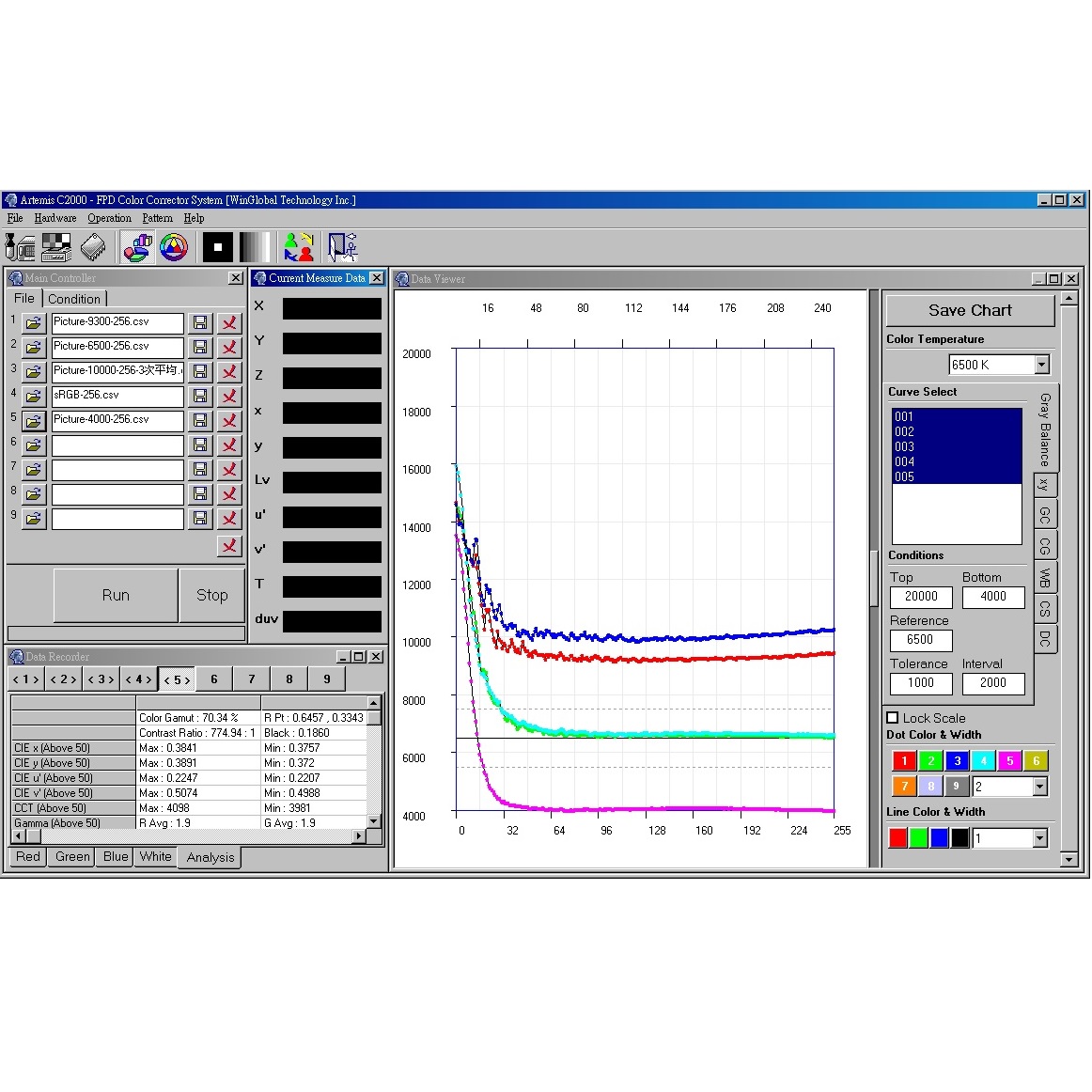Open the File menu
This screenshot has width=1092, height=1092.
click(x=15, y=218)
